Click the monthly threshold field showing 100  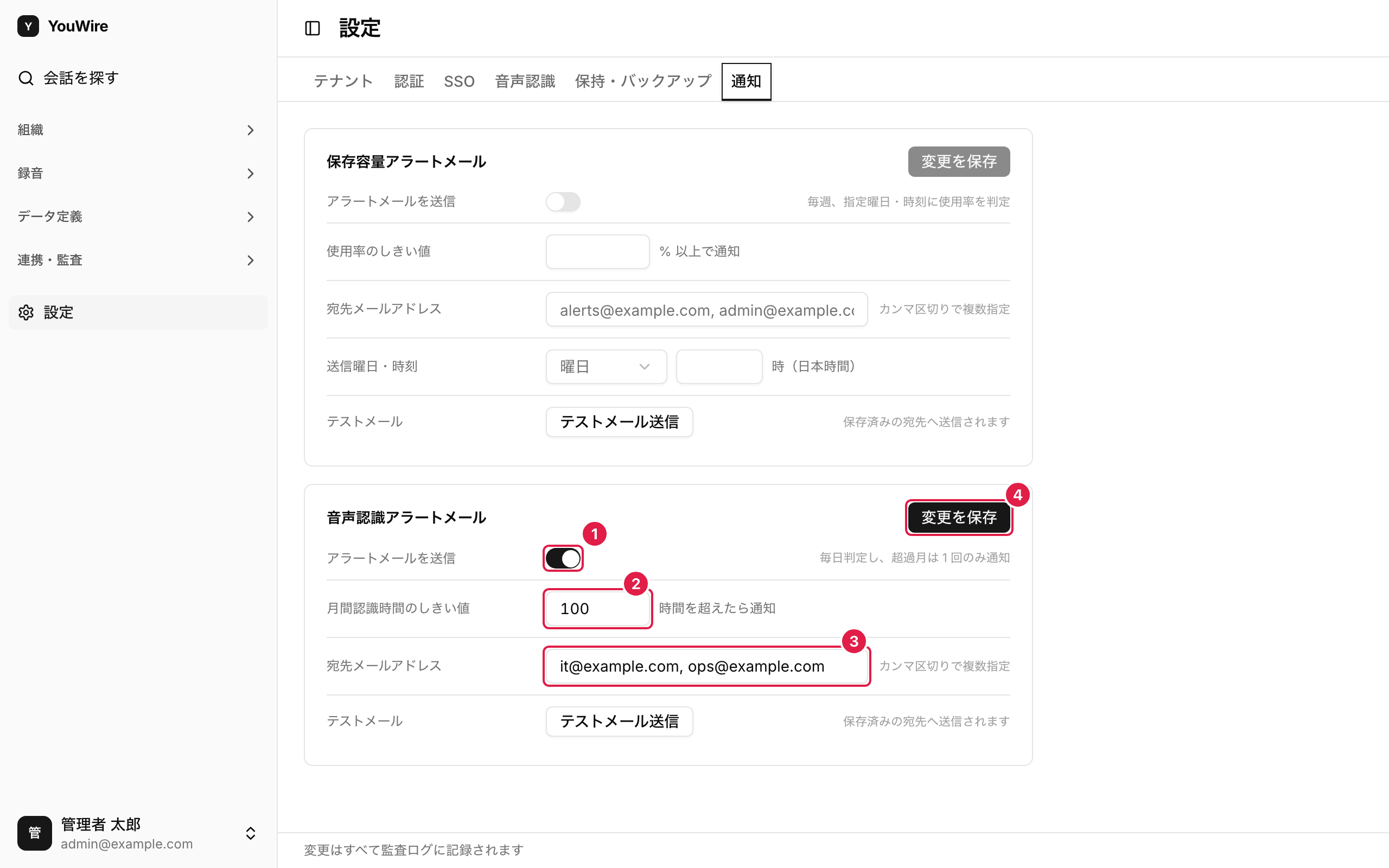coord(597,609)
